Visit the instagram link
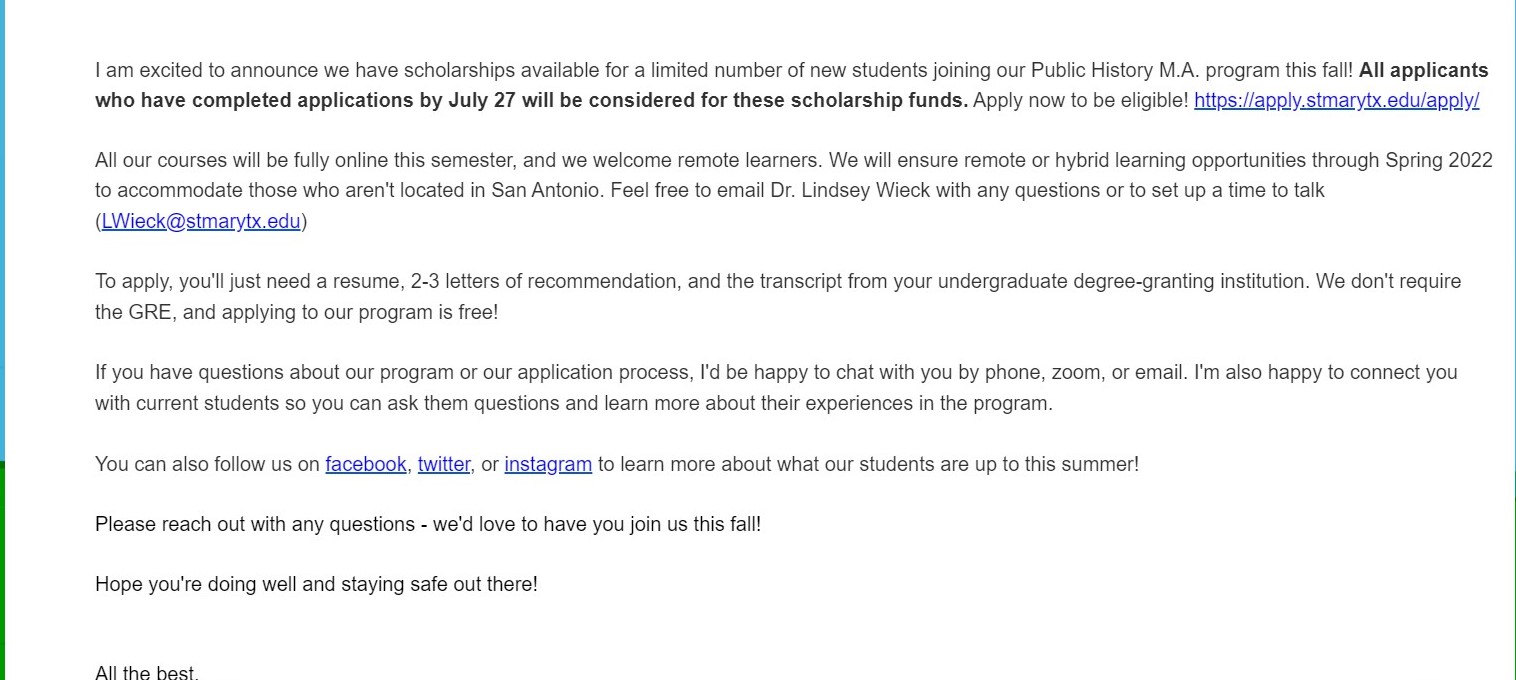This screenshot has width=1516, height=680. 547,464
